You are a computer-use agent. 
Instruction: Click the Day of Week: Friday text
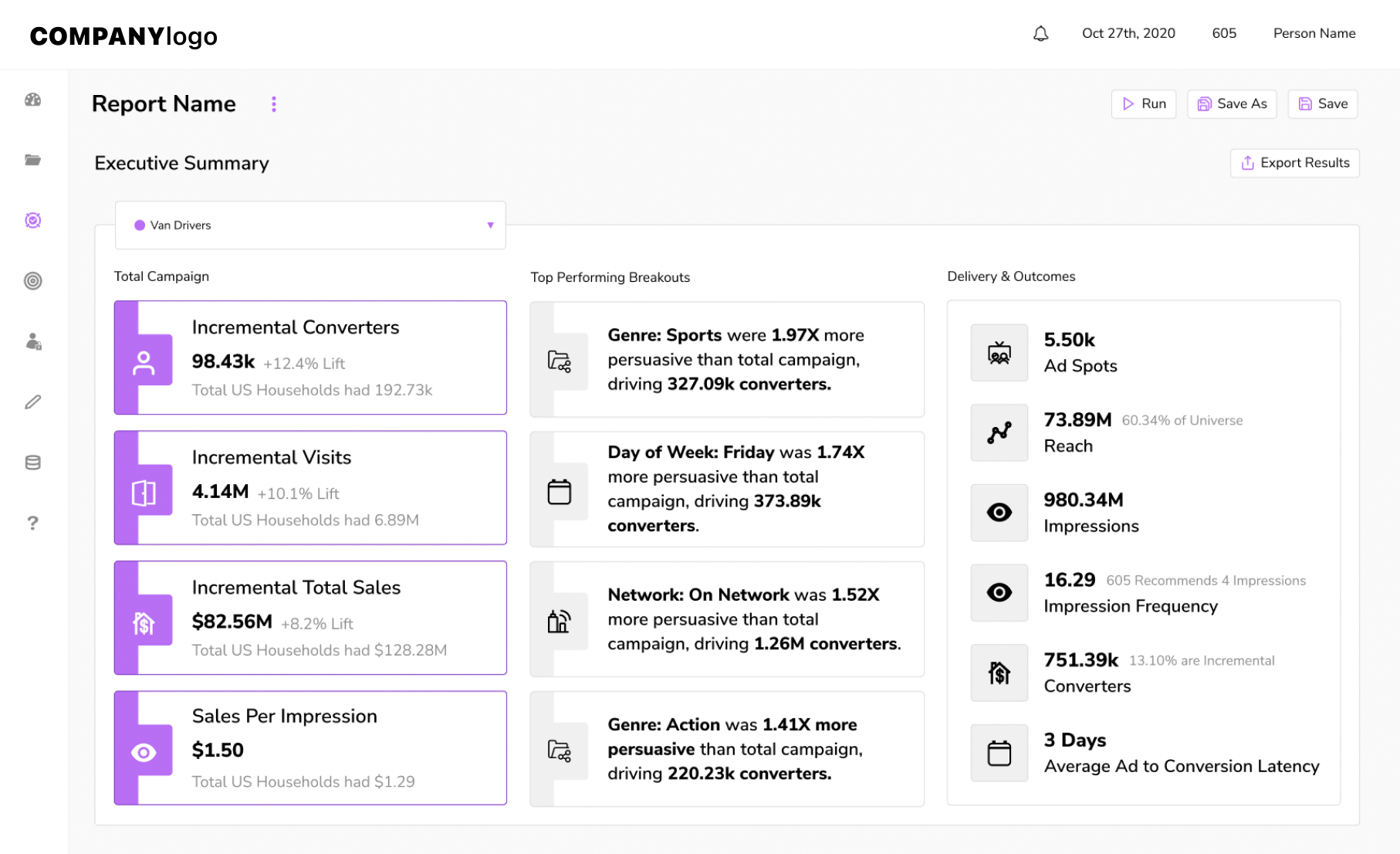(736, 489)
